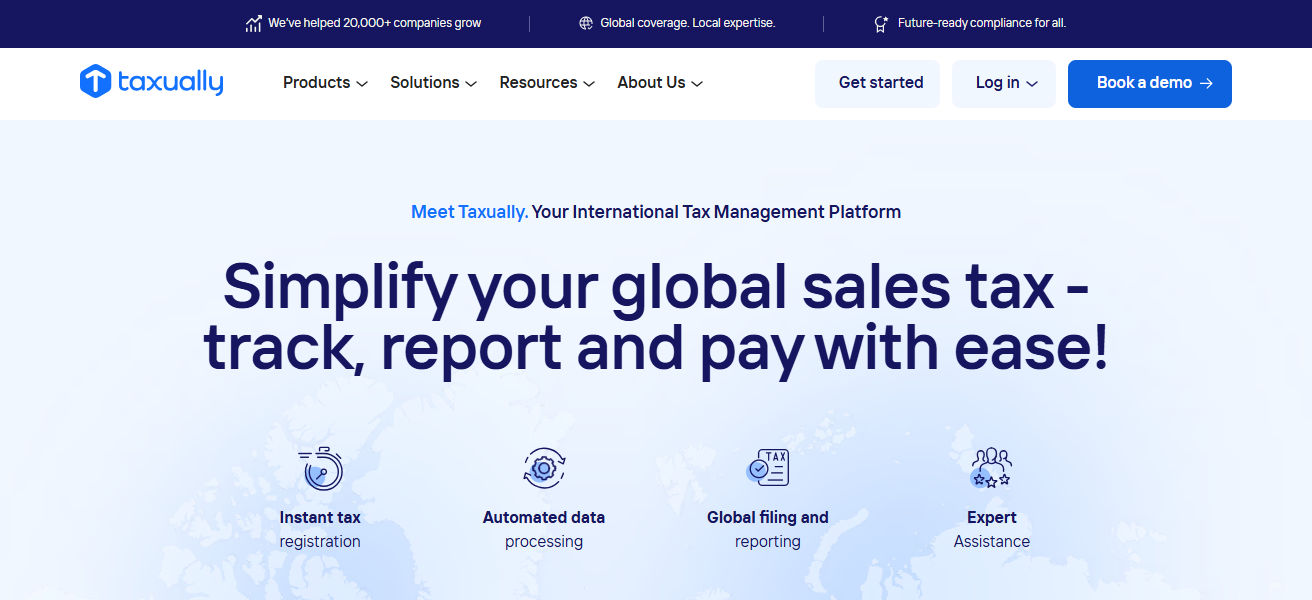Click the Instant tax registration label
The height and width of the screenshot is (600, 1312).
point(320,529)
